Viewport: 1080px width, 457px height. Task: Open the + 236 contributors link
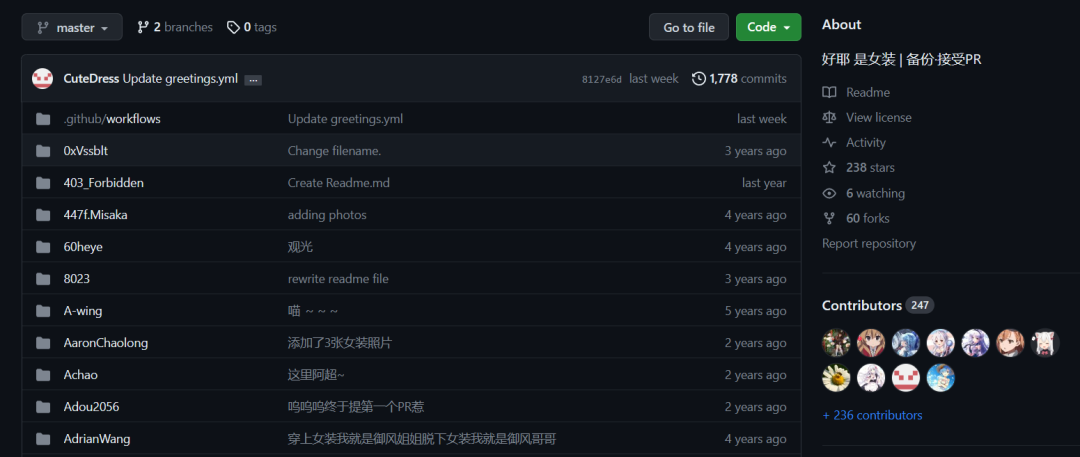[x=872, y=415]
